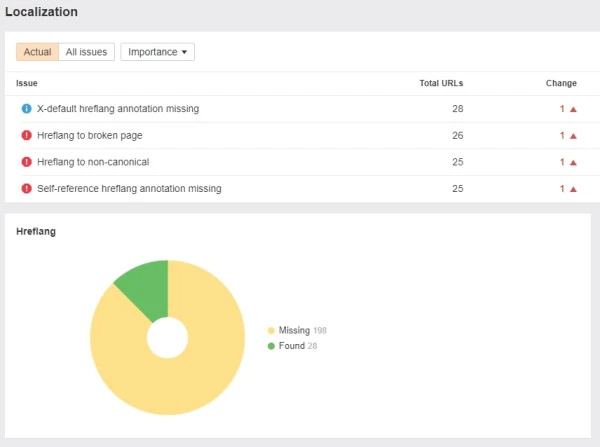Click the green Found legend swatch
The image size is (600, 447).
click(x=271, y=345)
